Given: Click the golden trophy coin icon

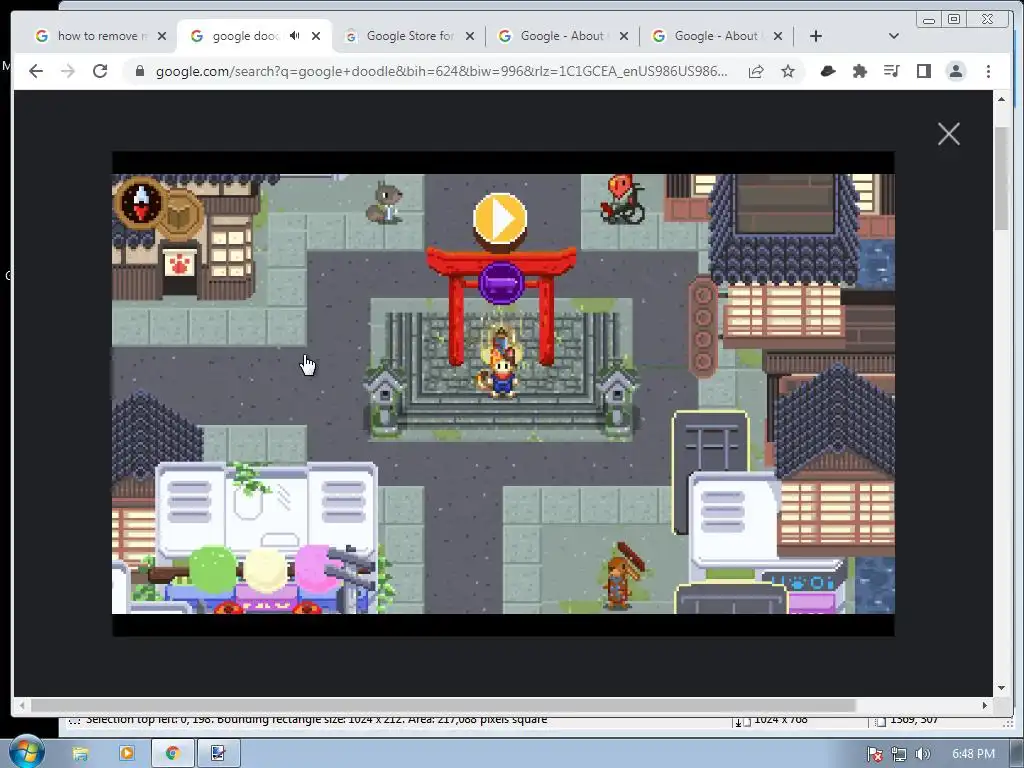Looking at the screenshot, I should pos(182,214).
